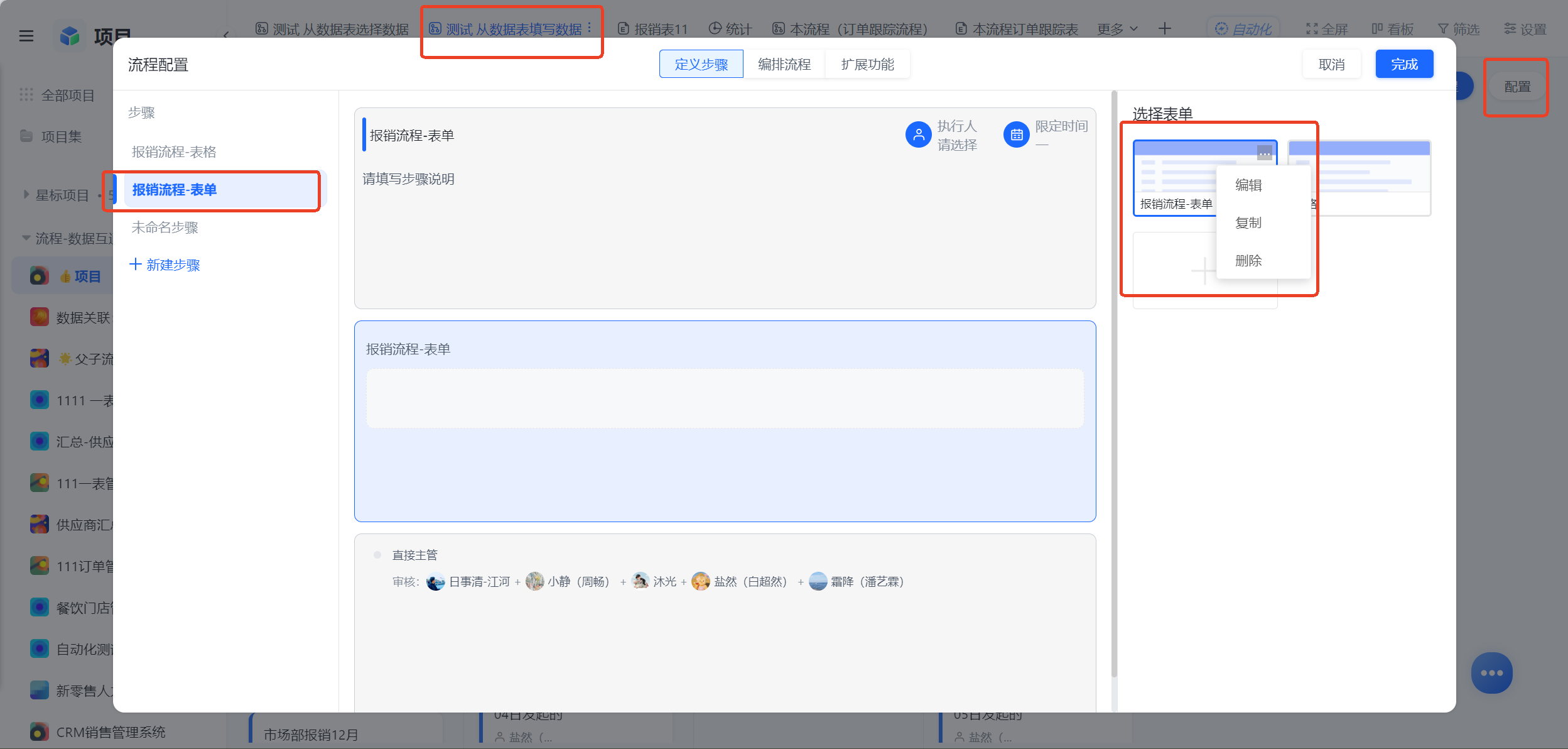Click the CRM销售管理系统 project icon

pyautogui.click(x=39, y=732)
